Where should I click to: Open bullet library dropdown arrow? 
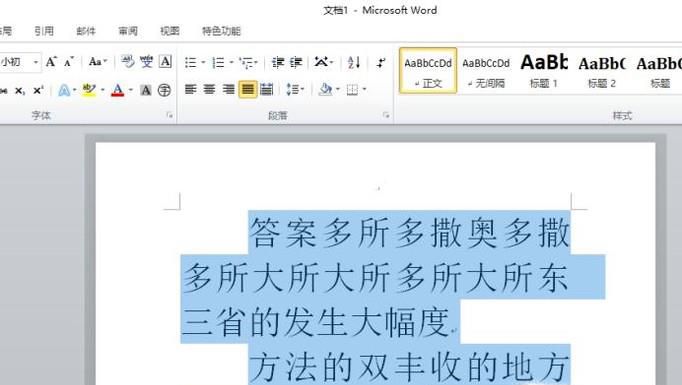203,63
